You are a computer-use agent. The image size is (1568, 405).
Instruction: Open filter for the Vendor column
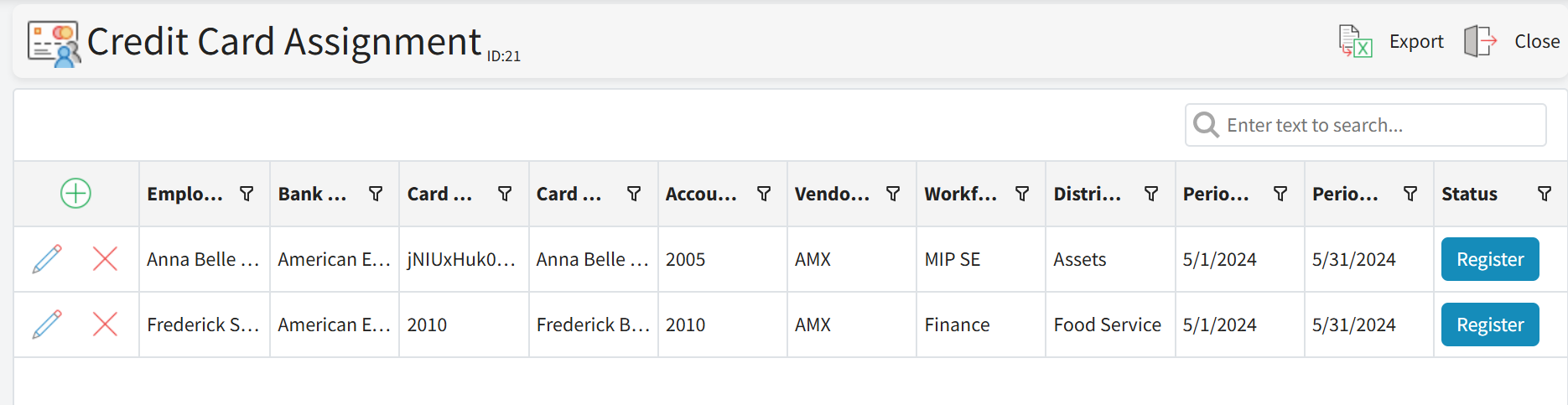pyautogui.click(x=893, y=194)
